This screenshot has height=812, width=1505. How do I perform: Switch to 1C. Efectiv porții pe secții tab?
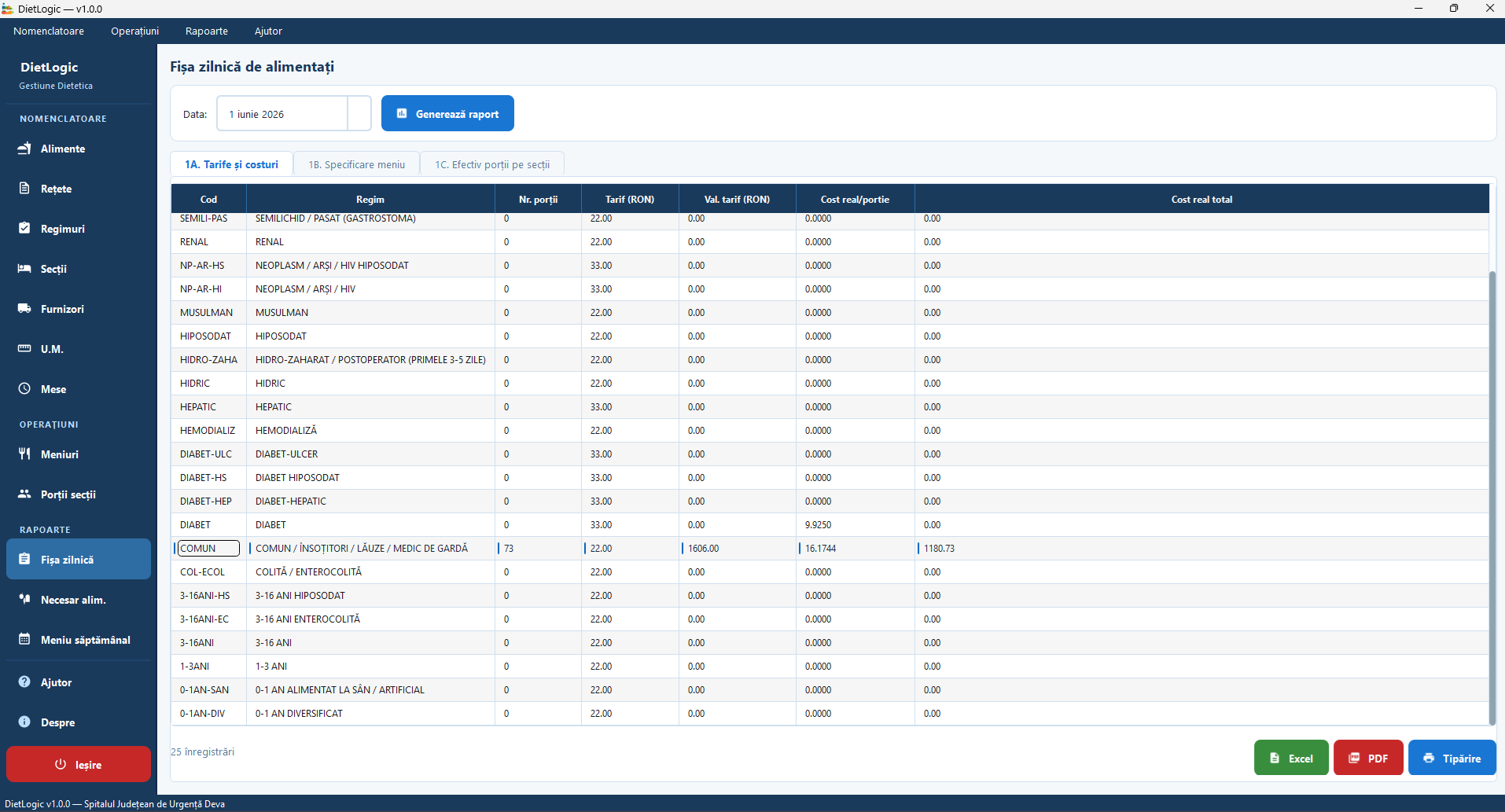pyautogui.click(x=492, y=164)
